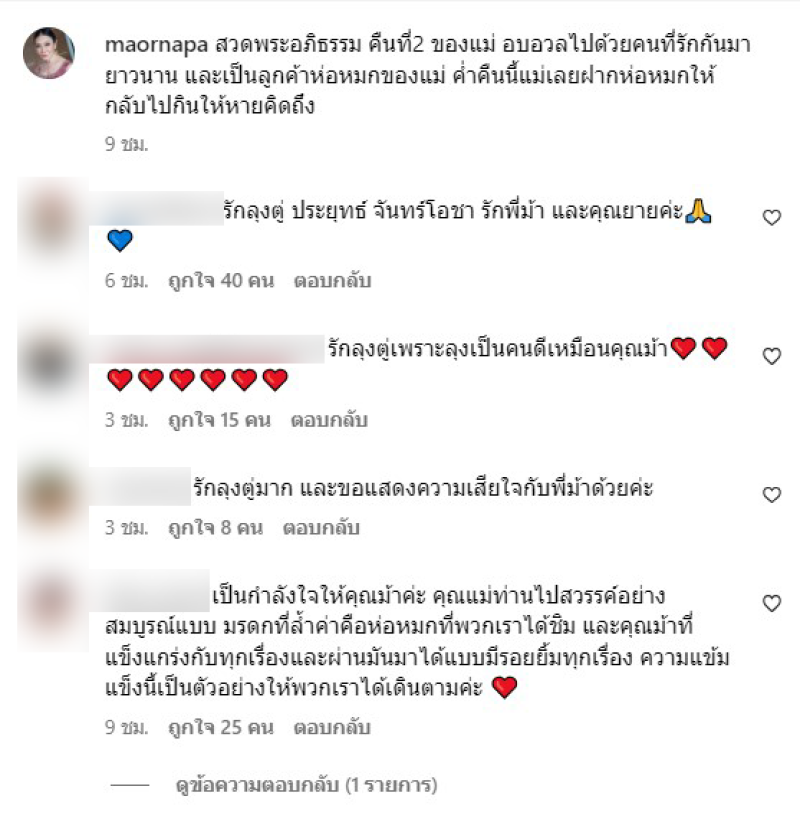The image size is (800, 819).
Task: Like the comment รักลุงตู่มาก
Action: click(x=772, y=494)
